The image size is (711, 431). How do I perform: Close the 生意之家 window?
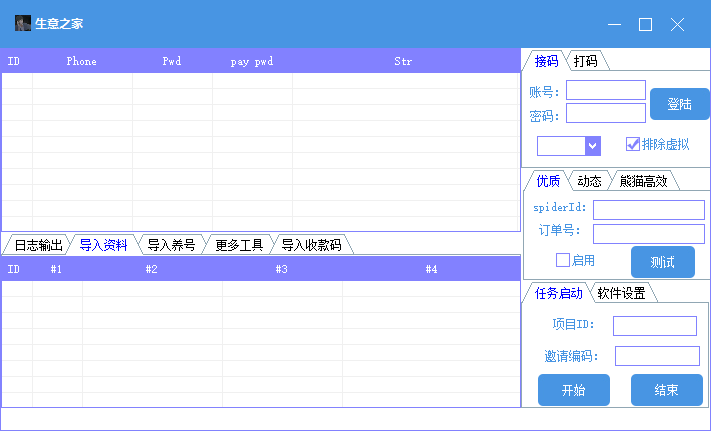tap(677, 24)
